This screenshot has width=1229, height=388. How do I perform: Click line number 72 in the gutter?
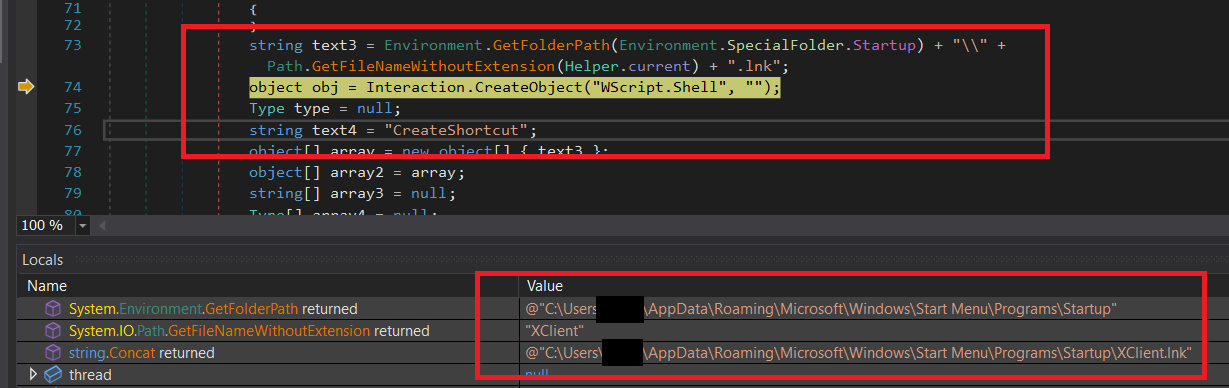click(x=72, y=24)
